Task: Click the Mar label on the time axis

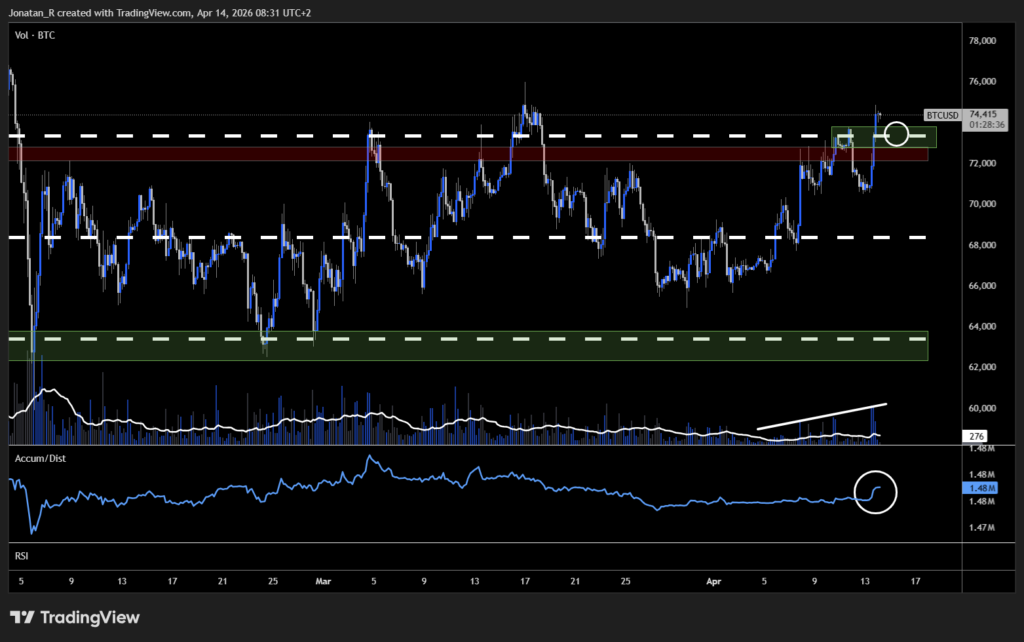Action: click(x=322, y=579)
